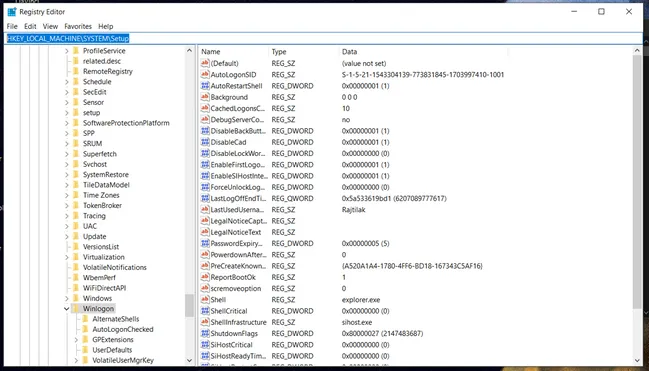Click the registry path address bar

tap(324, 39)
